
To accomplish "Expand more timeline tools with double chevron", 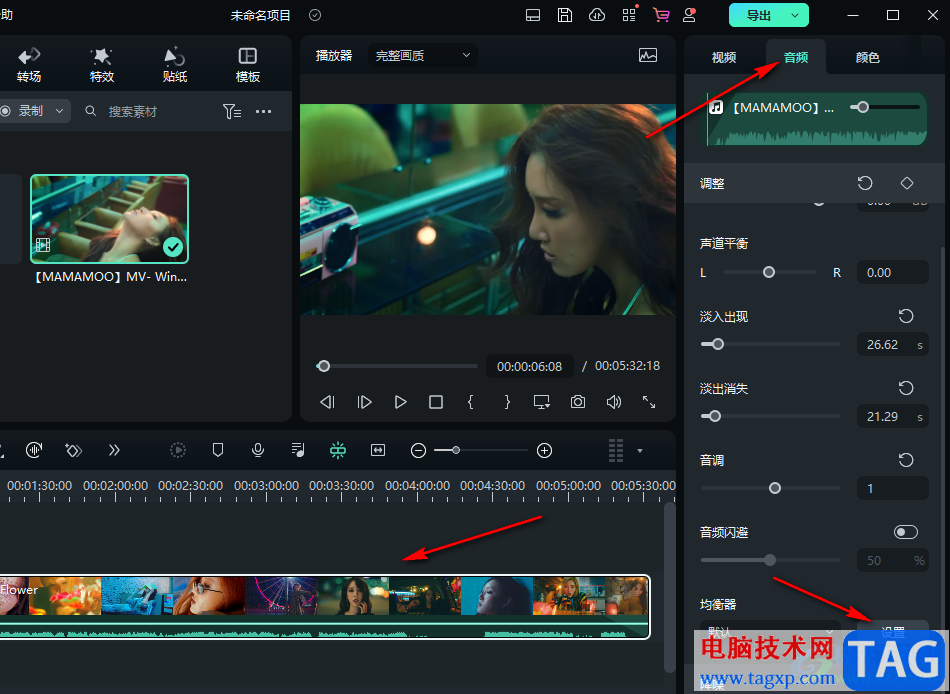I will coord(115,450).
